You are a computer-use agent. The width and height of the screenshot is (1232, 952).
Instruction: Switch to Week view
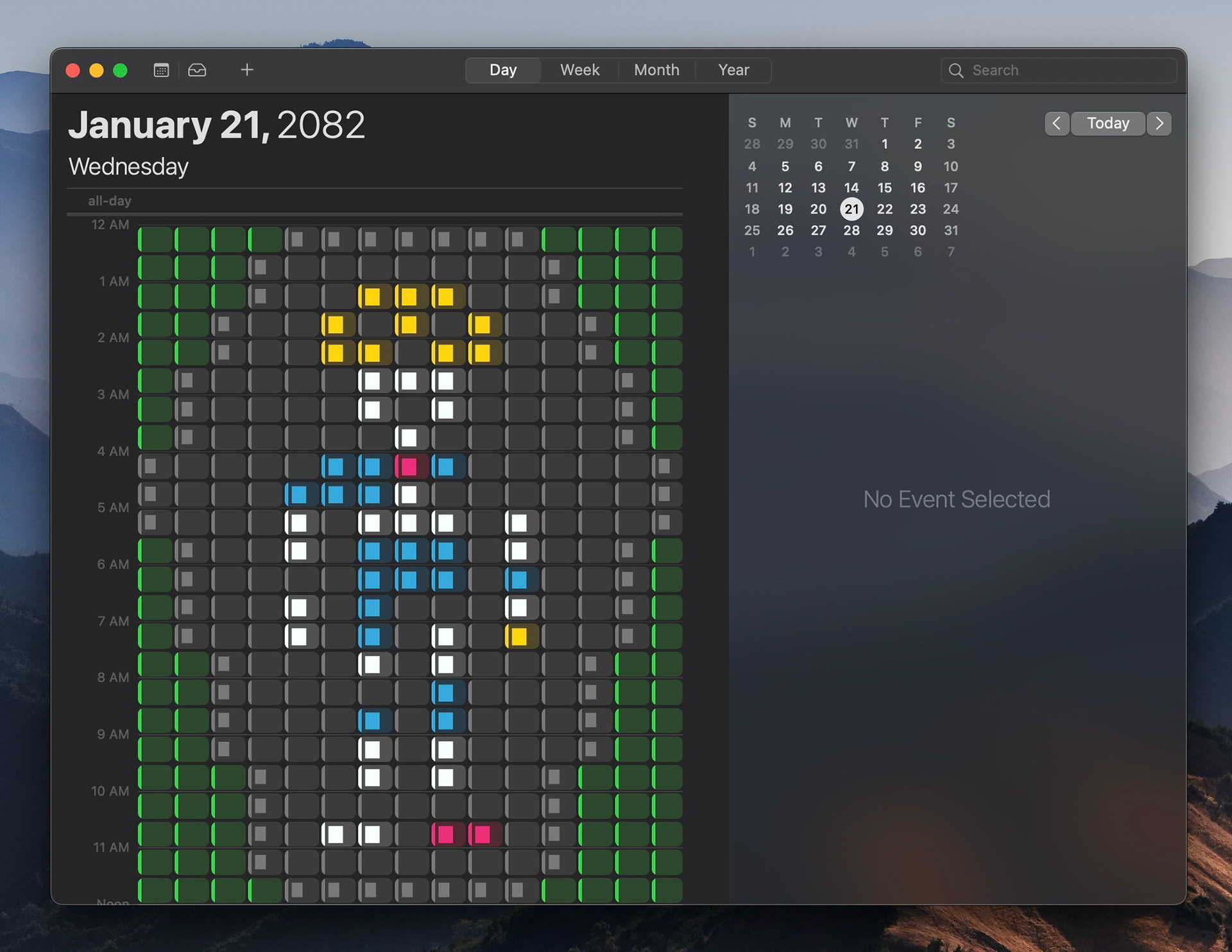click(x=579, y=70)
